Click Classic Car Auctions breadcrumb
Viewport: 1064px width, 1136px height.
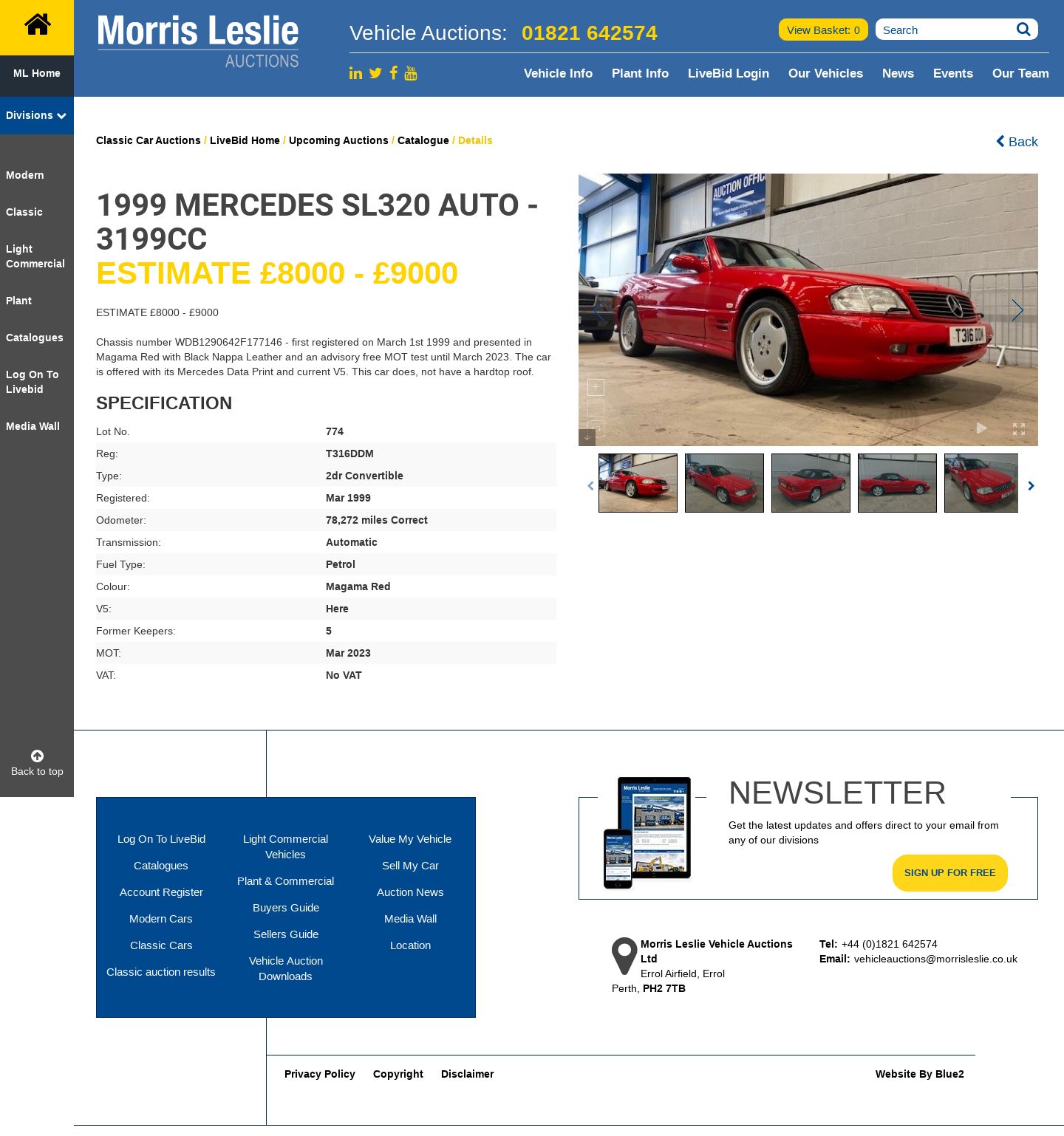(x=149, y=140)
